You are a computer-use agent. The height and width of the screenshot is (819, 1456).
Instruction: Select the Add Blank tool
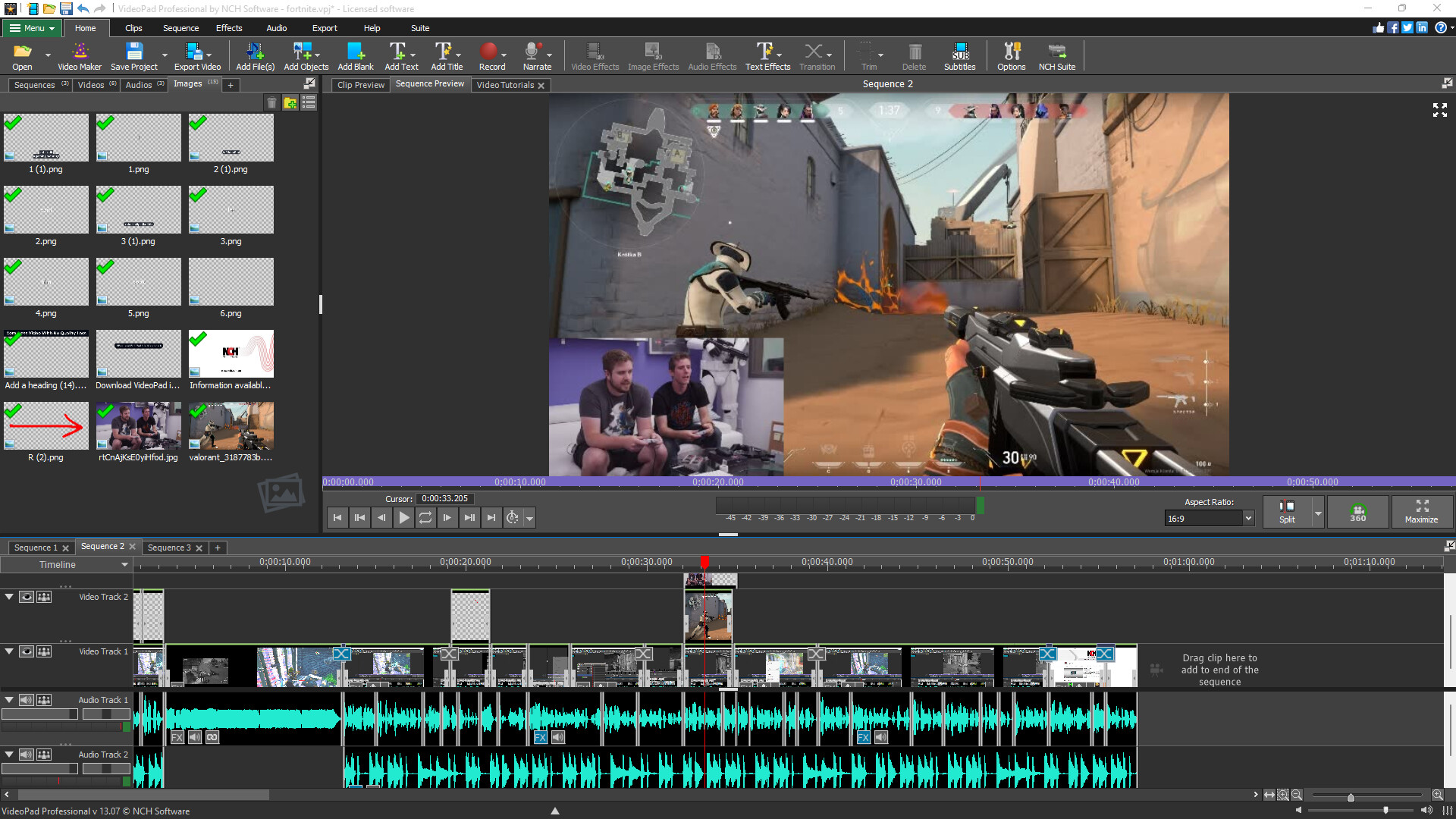[x=355, y=55]
